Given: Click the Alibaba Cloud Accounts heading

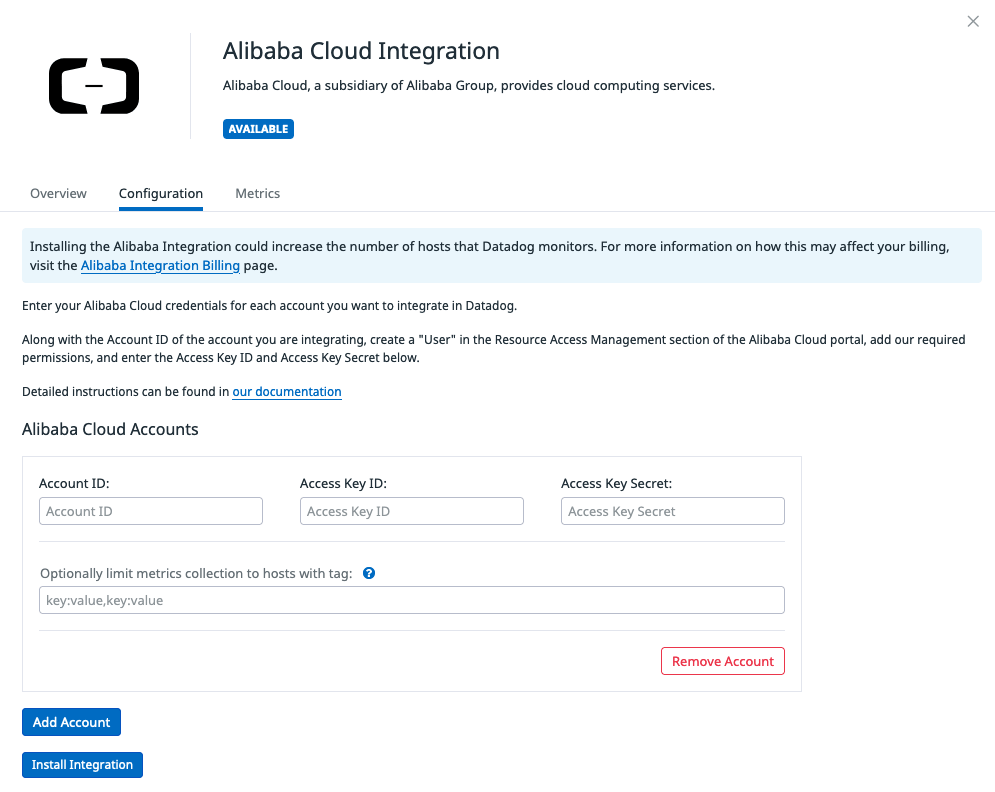Looking at the screenshot, I should [110, 429].
